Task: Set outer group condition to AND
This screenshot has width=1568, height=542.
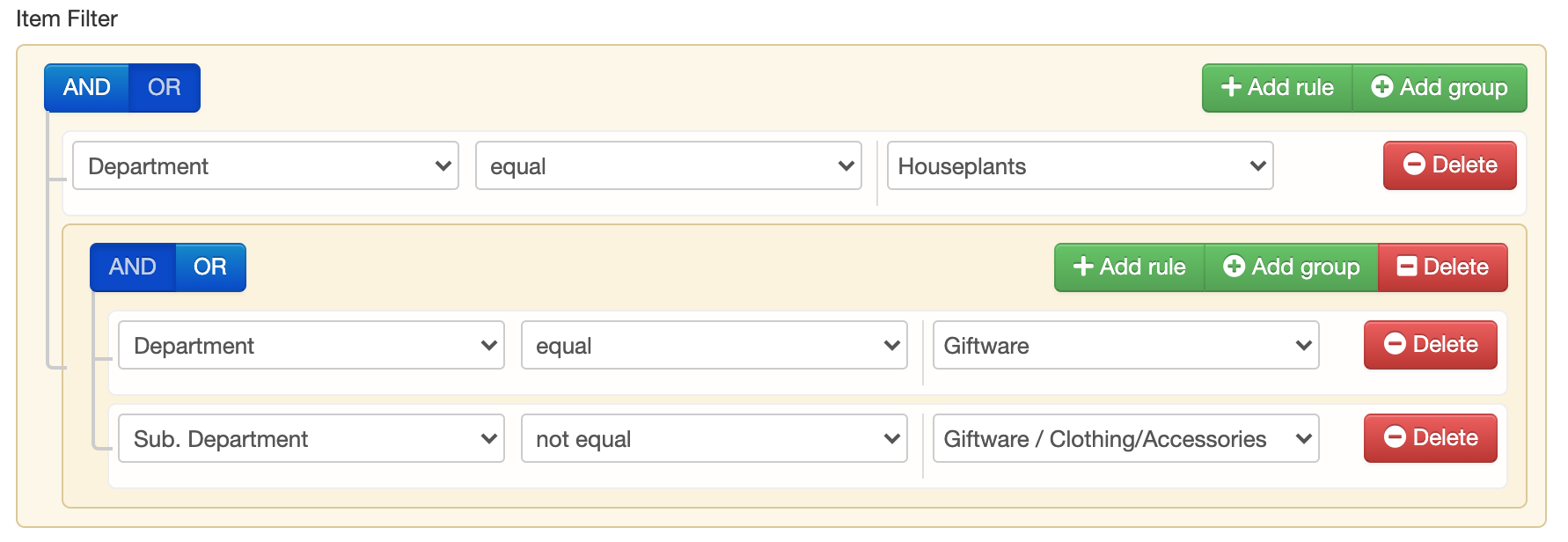Action: [x=86, y=88]
